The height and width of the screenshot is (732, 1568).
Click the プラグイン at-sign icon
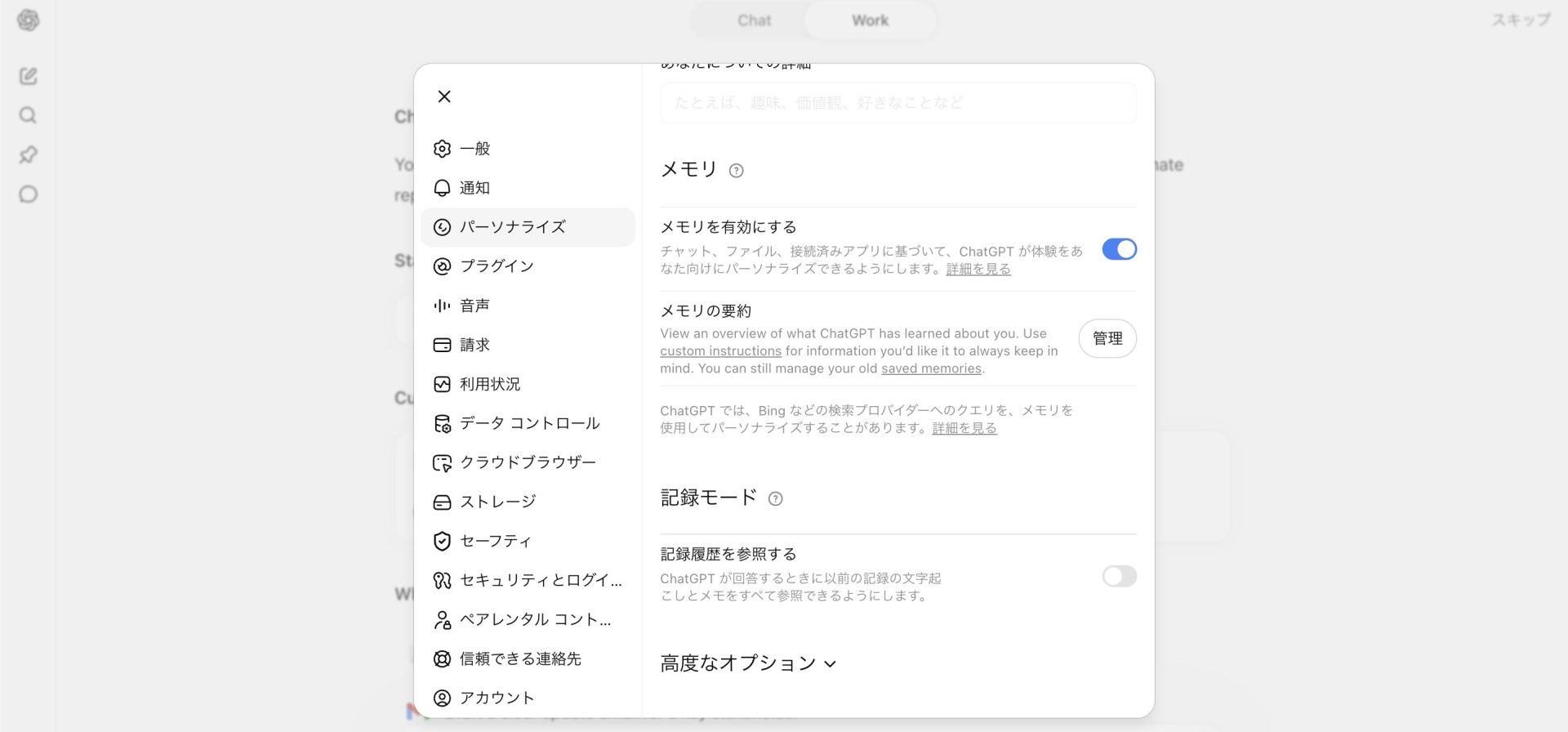click(442, 266)
